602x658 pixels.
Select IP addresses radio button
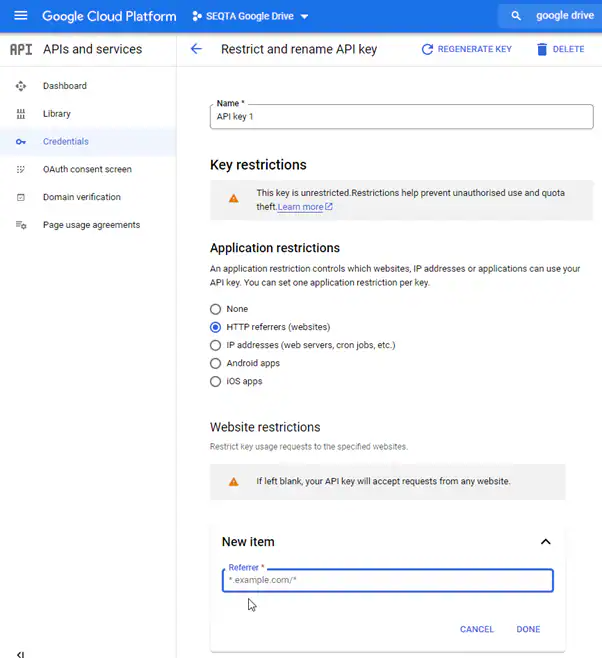[x=215, y=345]
